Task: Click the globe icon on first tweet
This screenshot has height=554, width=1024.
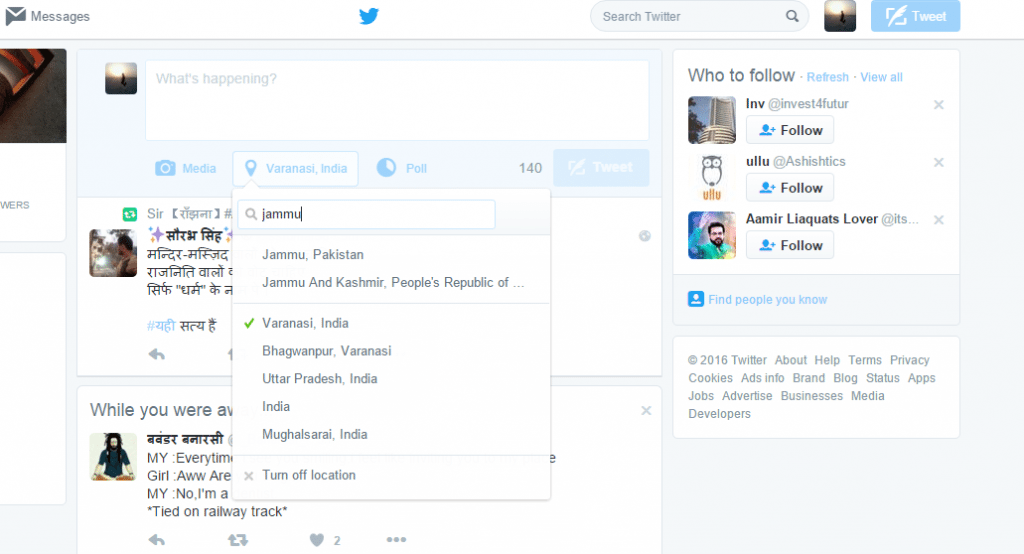Action: point(645,236)
